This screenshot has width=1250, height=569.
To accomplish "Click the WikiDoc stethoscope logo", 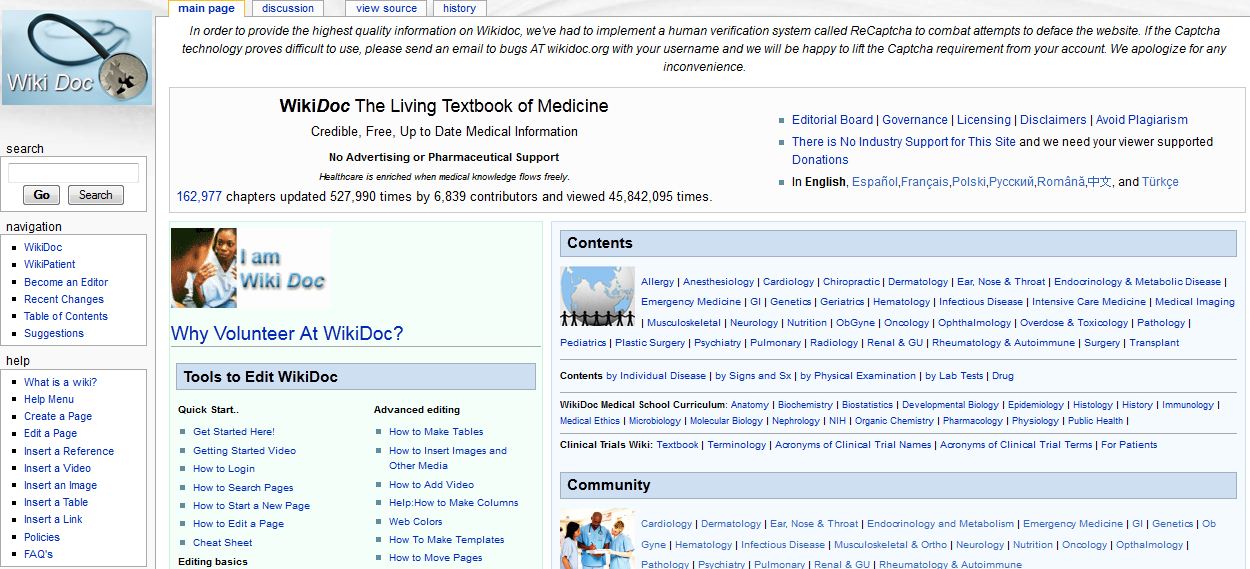I will point(77,58).
